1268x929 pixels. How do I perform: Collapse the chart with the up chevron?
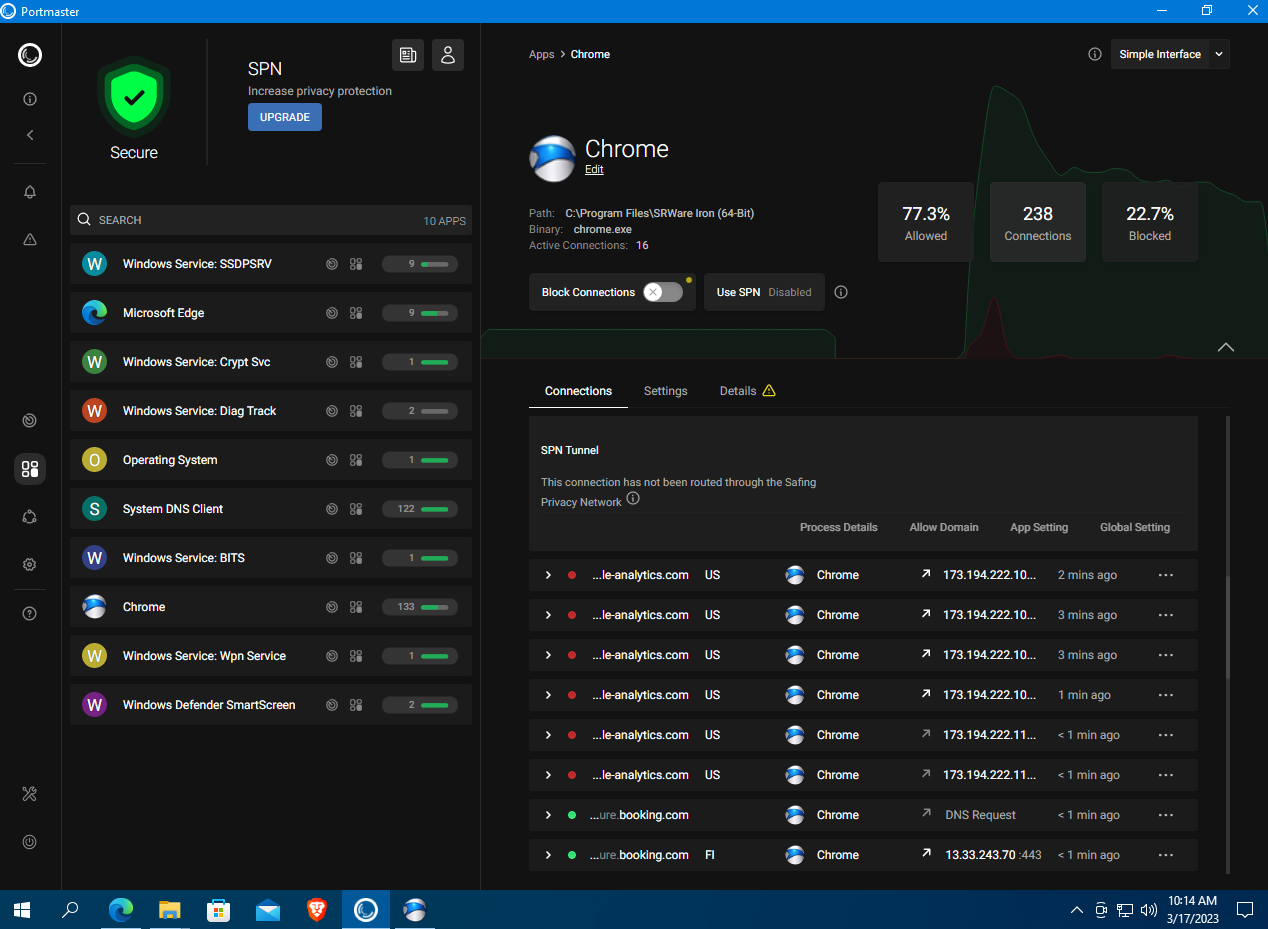point(1226,347)
